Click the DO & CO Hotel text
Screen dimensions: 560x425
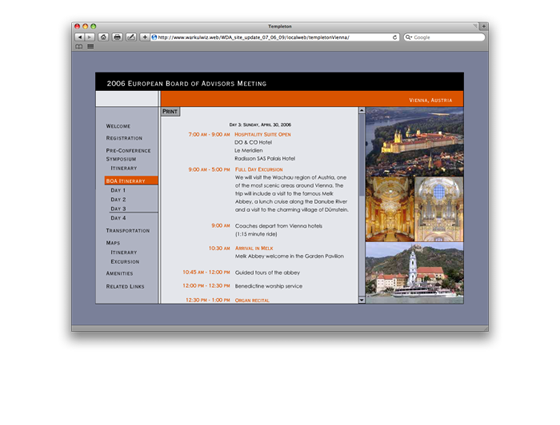[253, 142]
